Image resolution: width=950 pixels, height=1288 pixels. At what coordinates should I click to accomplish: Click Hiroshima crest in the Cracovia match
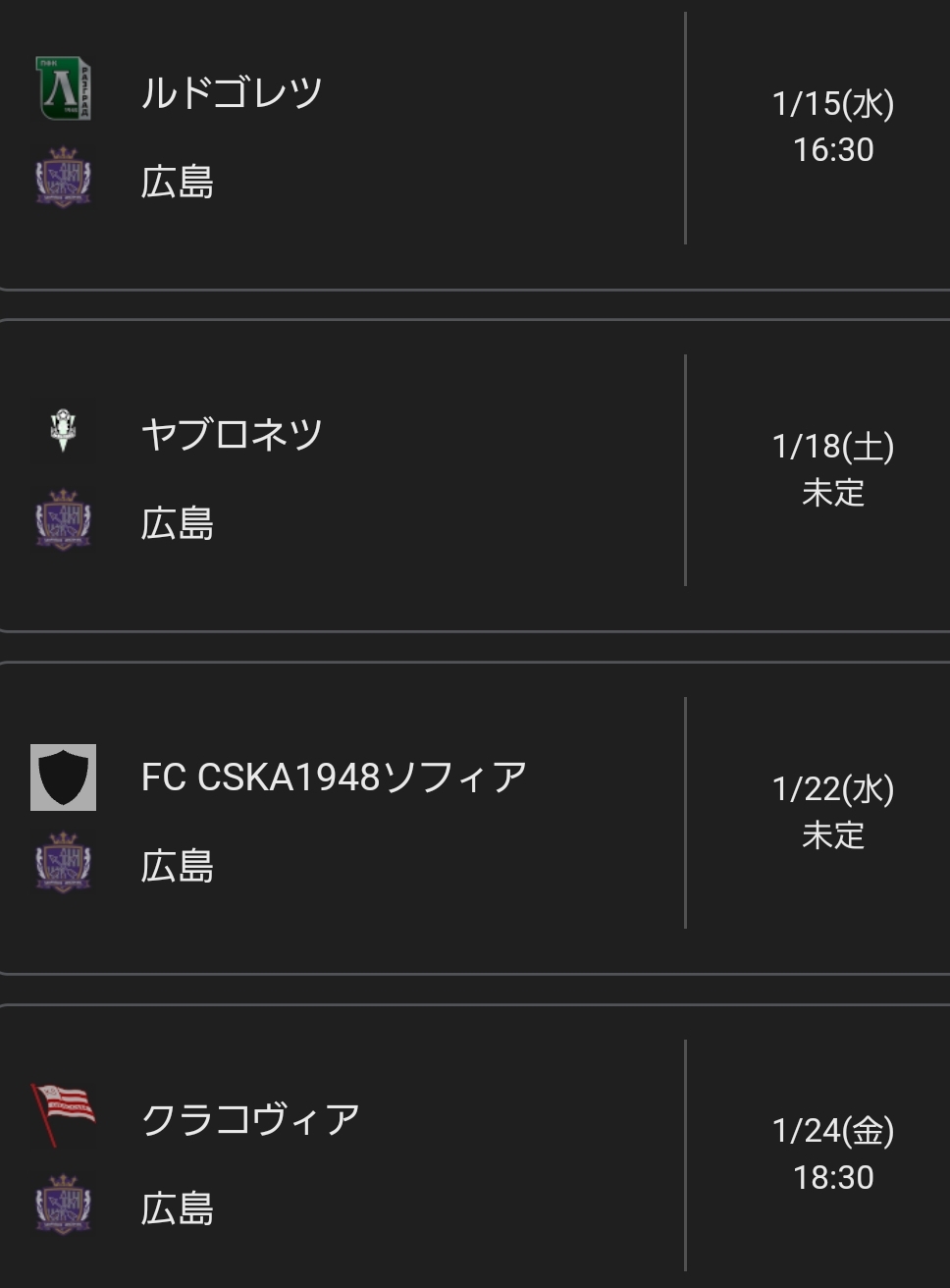click(x=63, y=1205)
